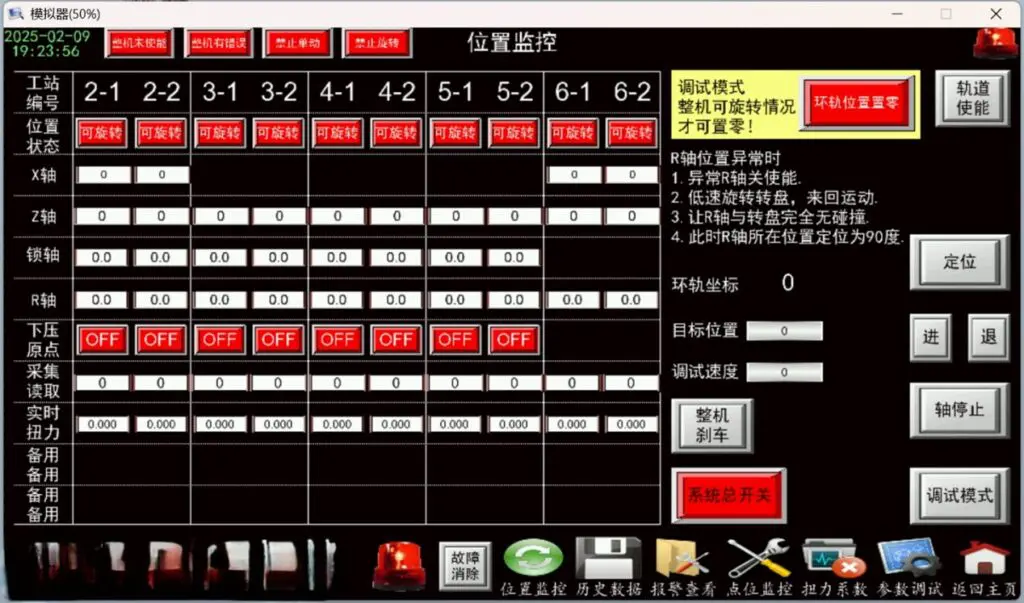Click the red alarm siren in bottom bar
This screenshot has height=603, width=1024.
tap(398, 566)
